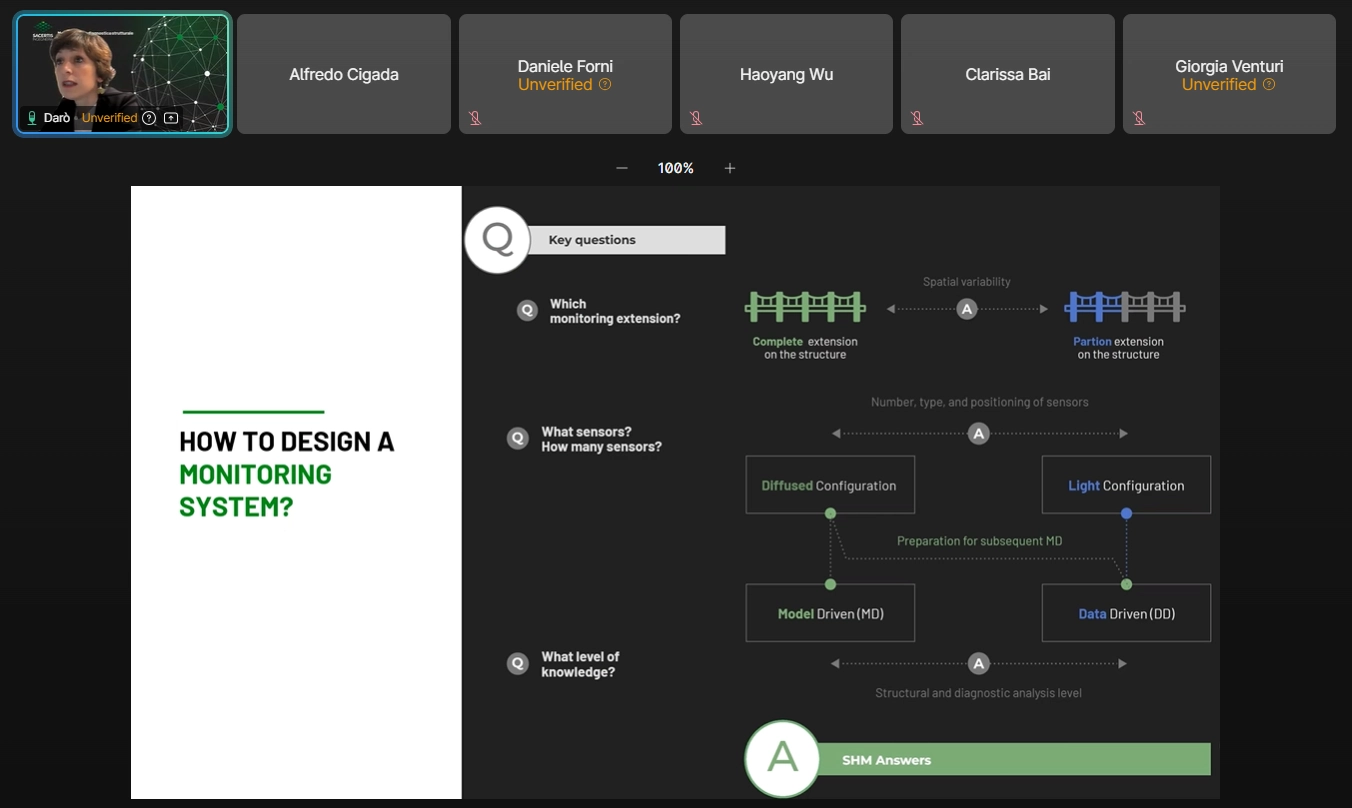Click the 100% zoom level indicator
Screen dimensions: 1352x808
675,168
